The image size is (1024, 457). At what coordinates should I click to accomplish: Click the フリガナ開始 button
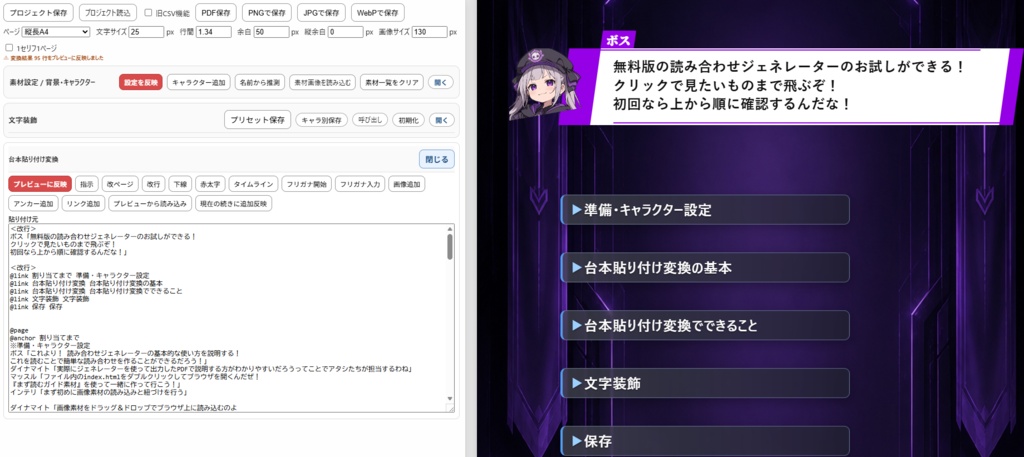(x=307, y=184)
